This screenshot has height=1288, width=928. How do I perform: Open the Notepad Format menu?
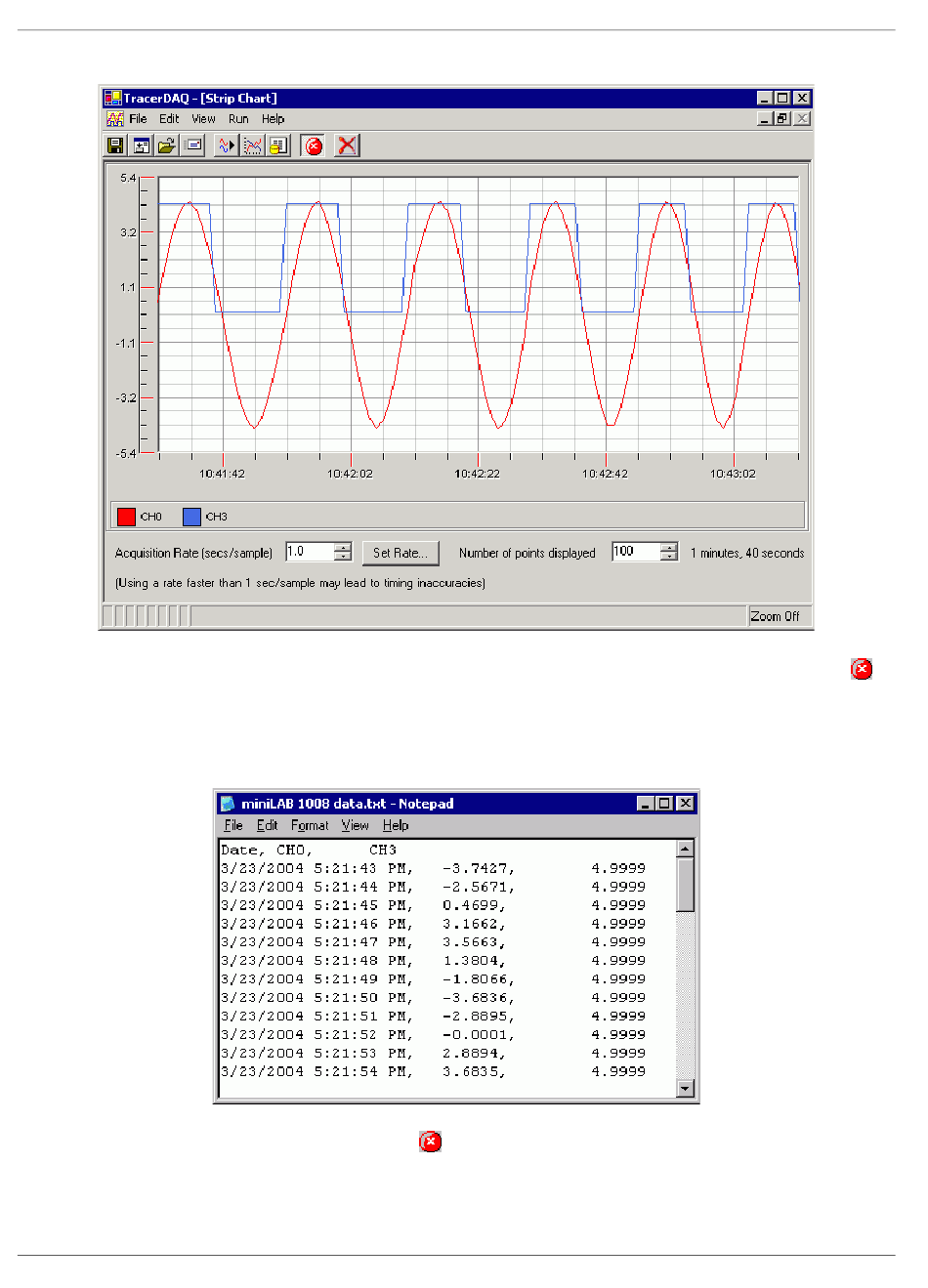pyautogui.click(x=310, y=825)
